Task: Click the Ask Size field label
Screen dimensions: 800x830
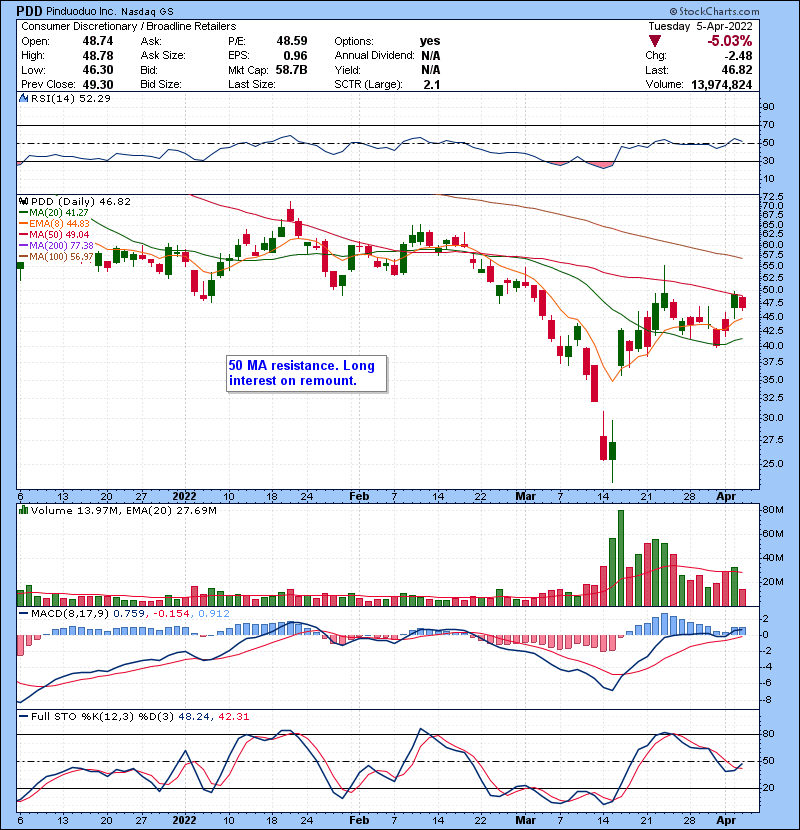Action: (x=163, y=56)
